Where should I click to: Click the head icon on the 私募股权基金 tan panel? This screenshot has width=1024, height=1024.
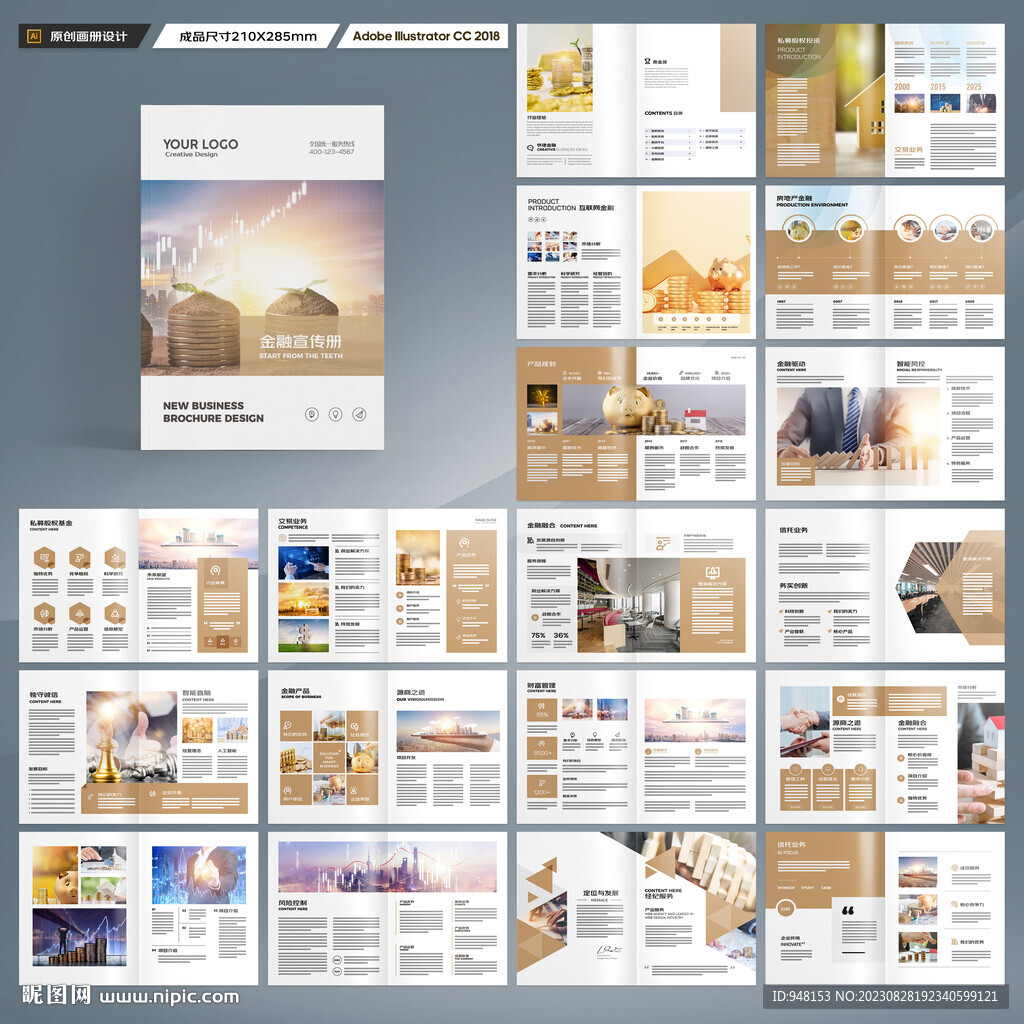tap(216, 570)
